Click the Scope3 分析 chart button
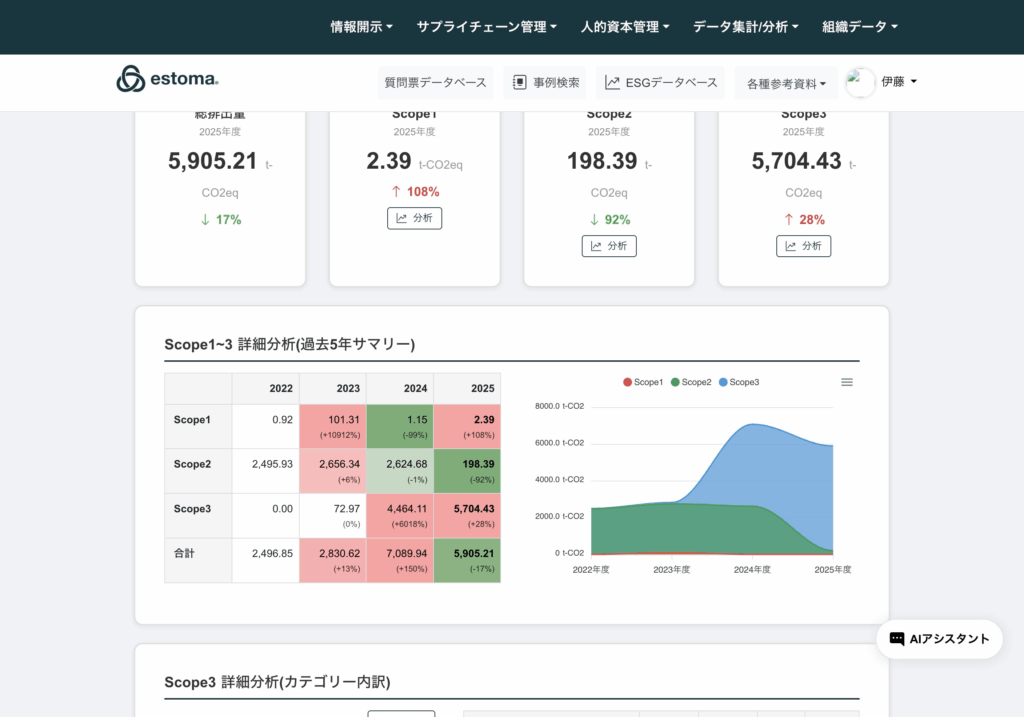 (x=803, y=246)
